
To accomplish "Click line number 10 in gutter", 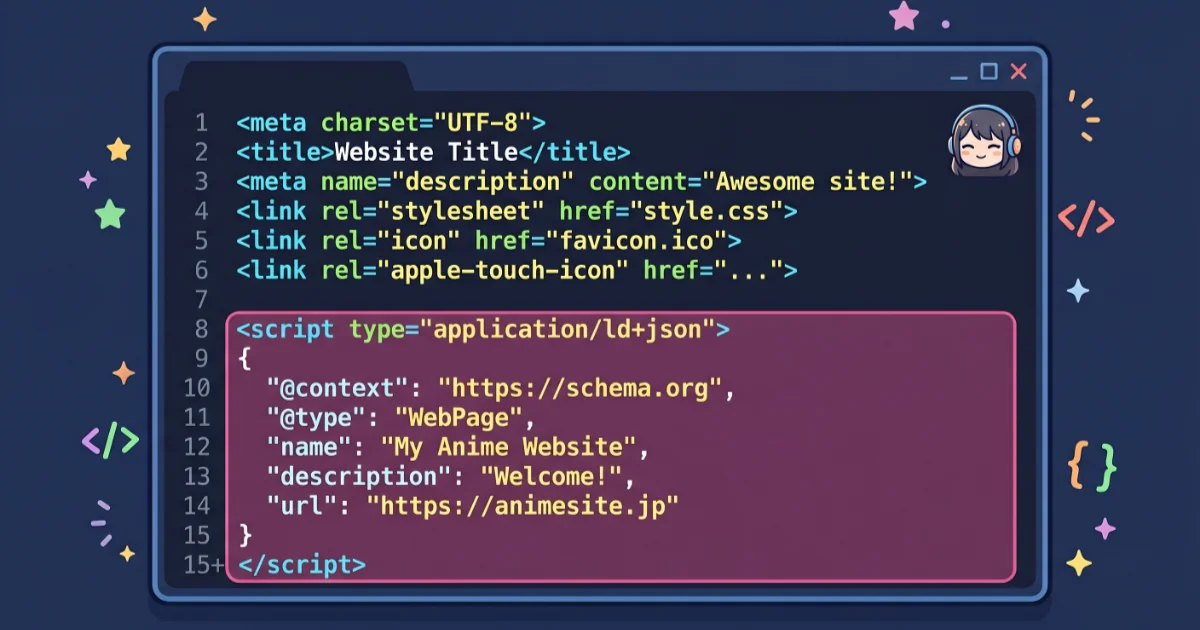I will click(x=197, y=388).
